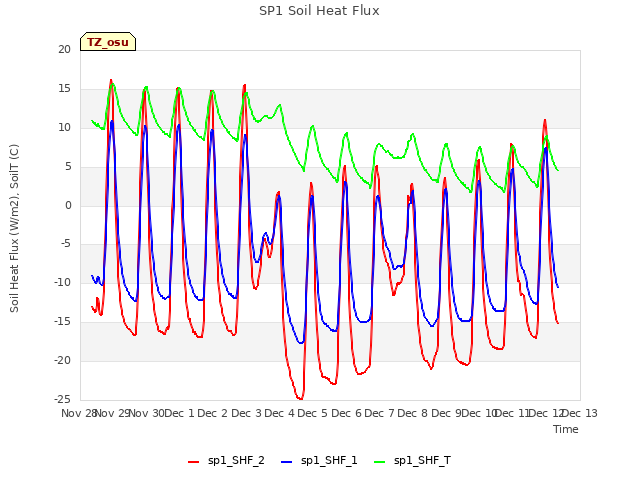Click the blue sp1_SHF_1 legend swatch
The width and height of the screenshot is (640, 480).
click(287, 462)
